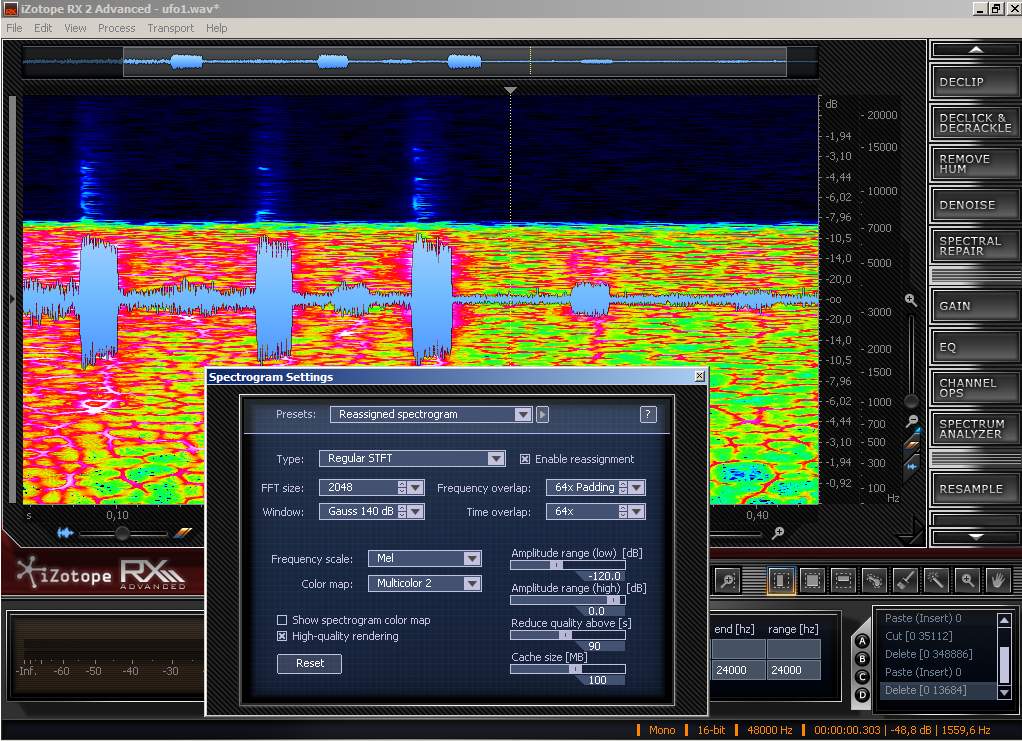Click snapshot button C
The width and height of the screenshot is (1022, 741).
pos(862,676)
